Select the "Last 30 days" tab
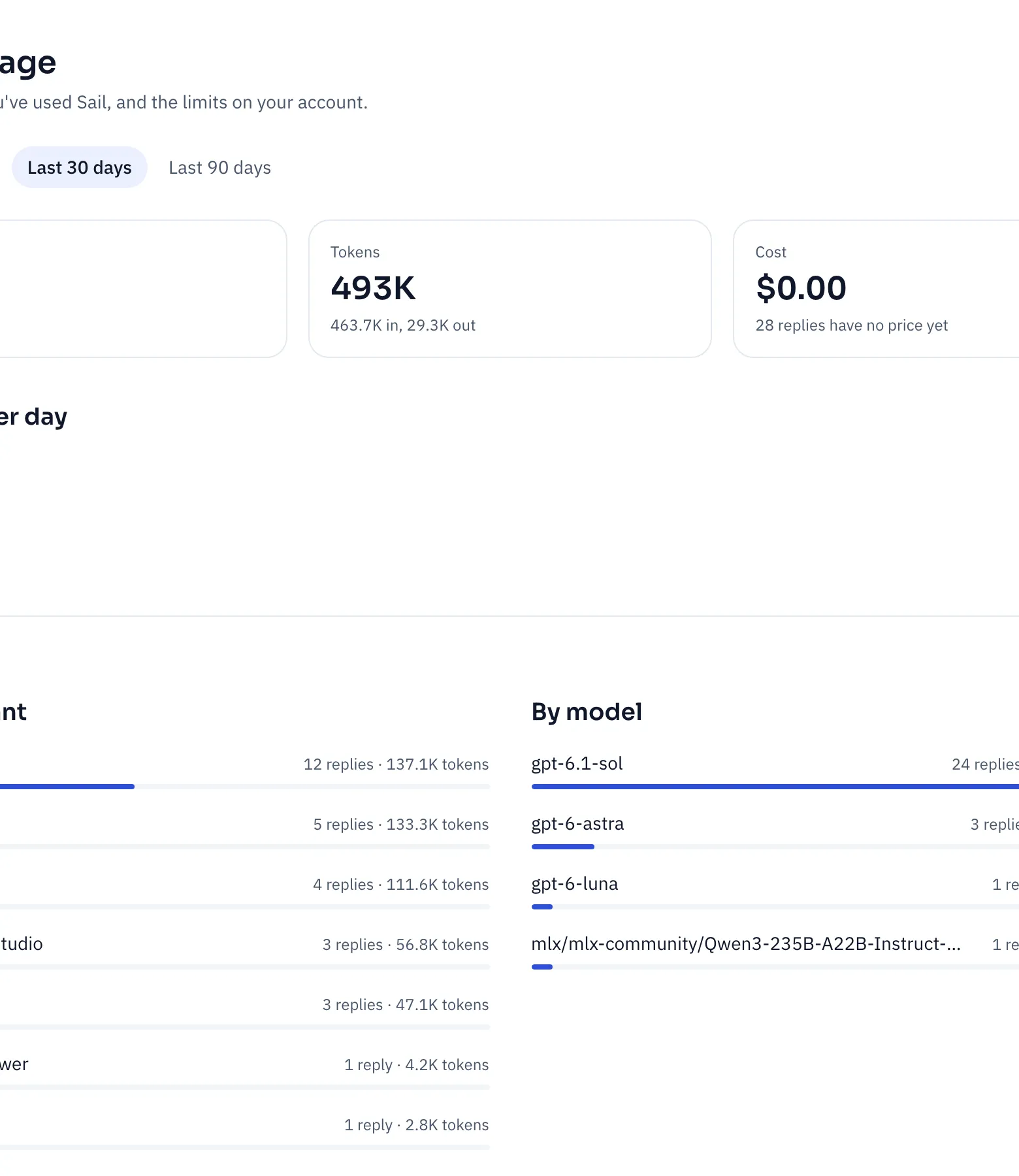 click(x=80, y=168)
